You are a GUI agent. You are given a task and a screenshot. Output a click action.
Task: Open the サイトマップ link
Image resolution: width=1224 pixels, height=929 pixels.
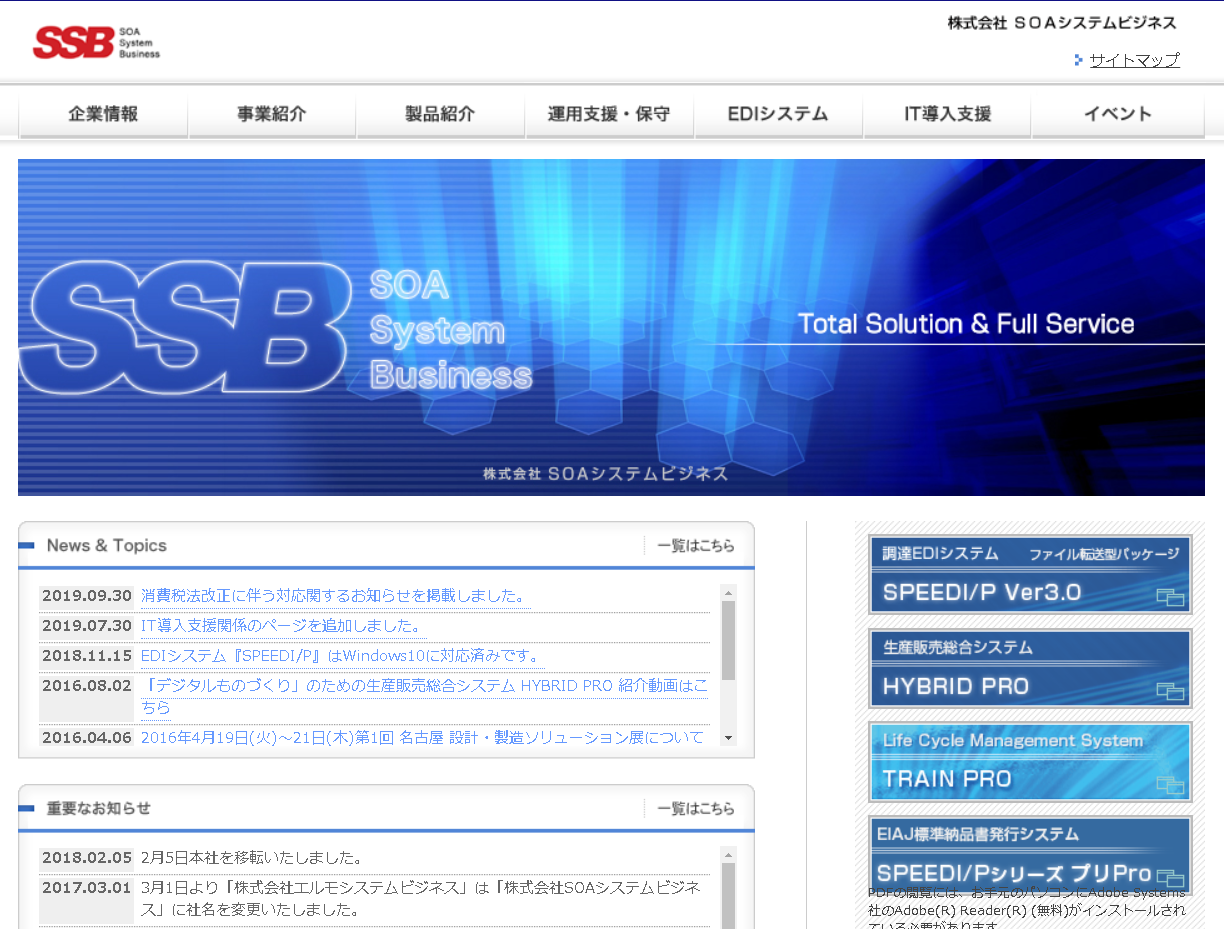coord(1134,60)
